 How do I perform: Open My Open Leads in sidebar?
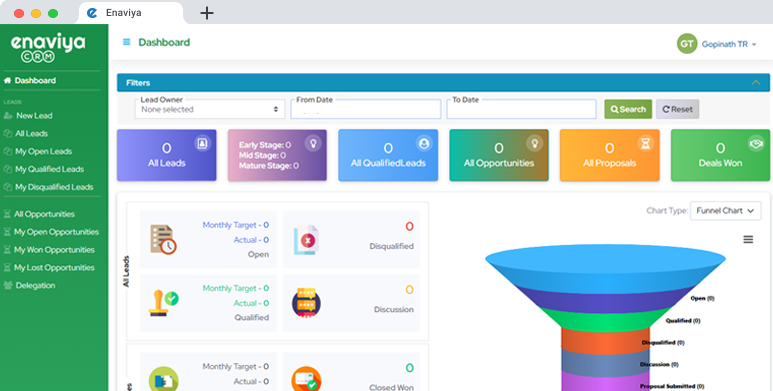38,151
